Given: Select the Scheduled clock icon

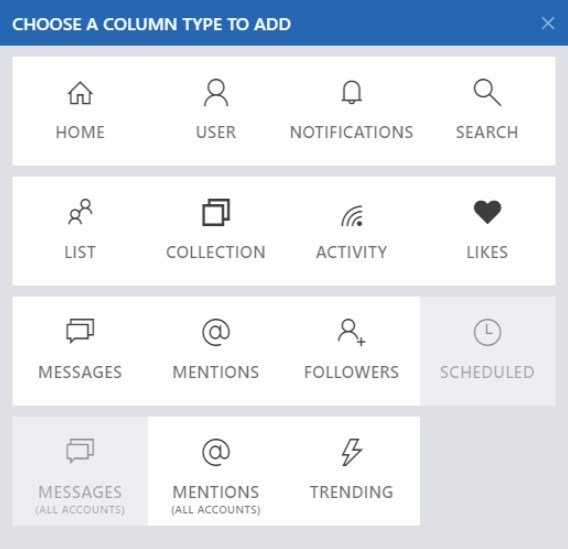Looking at the screenshot, I should pyautogui.click(x=487, y=332).
